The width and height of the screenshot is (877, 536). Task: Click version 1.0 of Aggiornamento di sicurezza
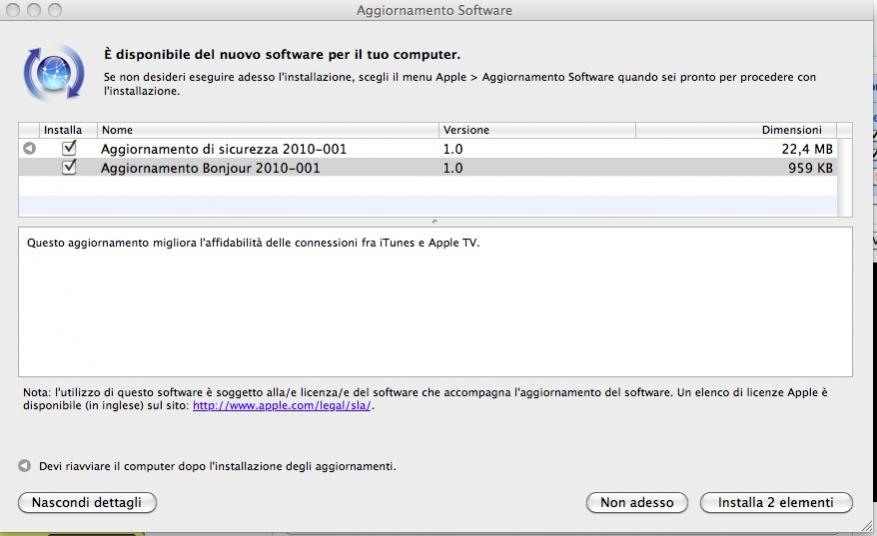click(x=453, y=149)
